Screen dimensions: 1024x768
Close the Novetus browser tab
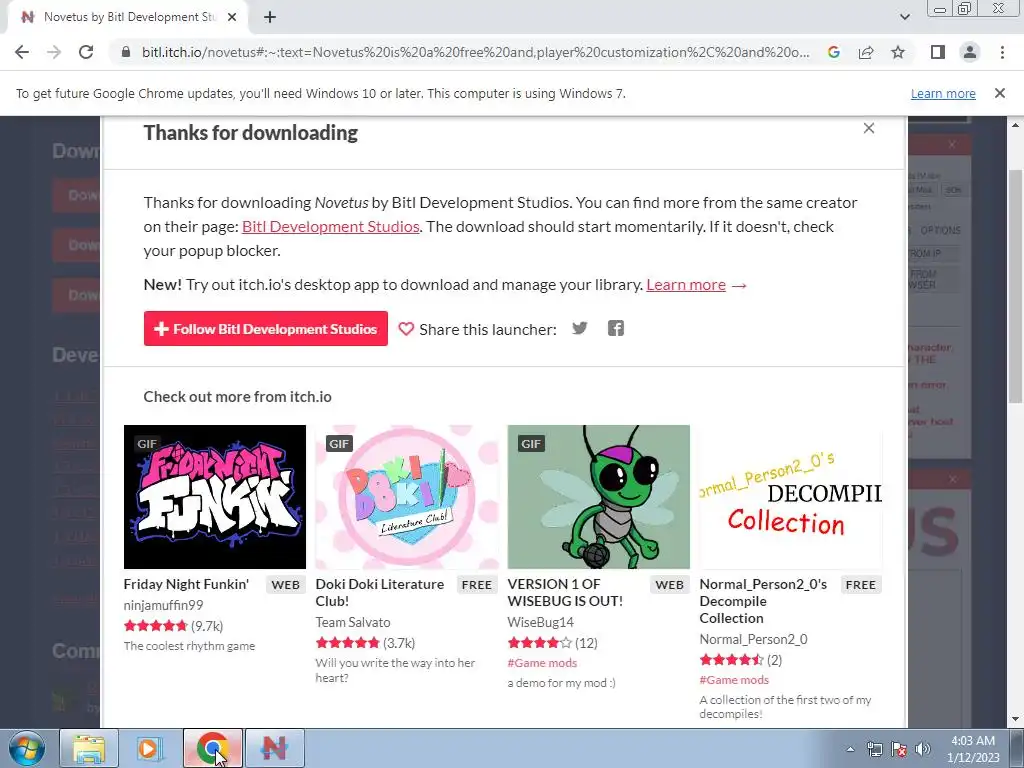click(232, 18)
